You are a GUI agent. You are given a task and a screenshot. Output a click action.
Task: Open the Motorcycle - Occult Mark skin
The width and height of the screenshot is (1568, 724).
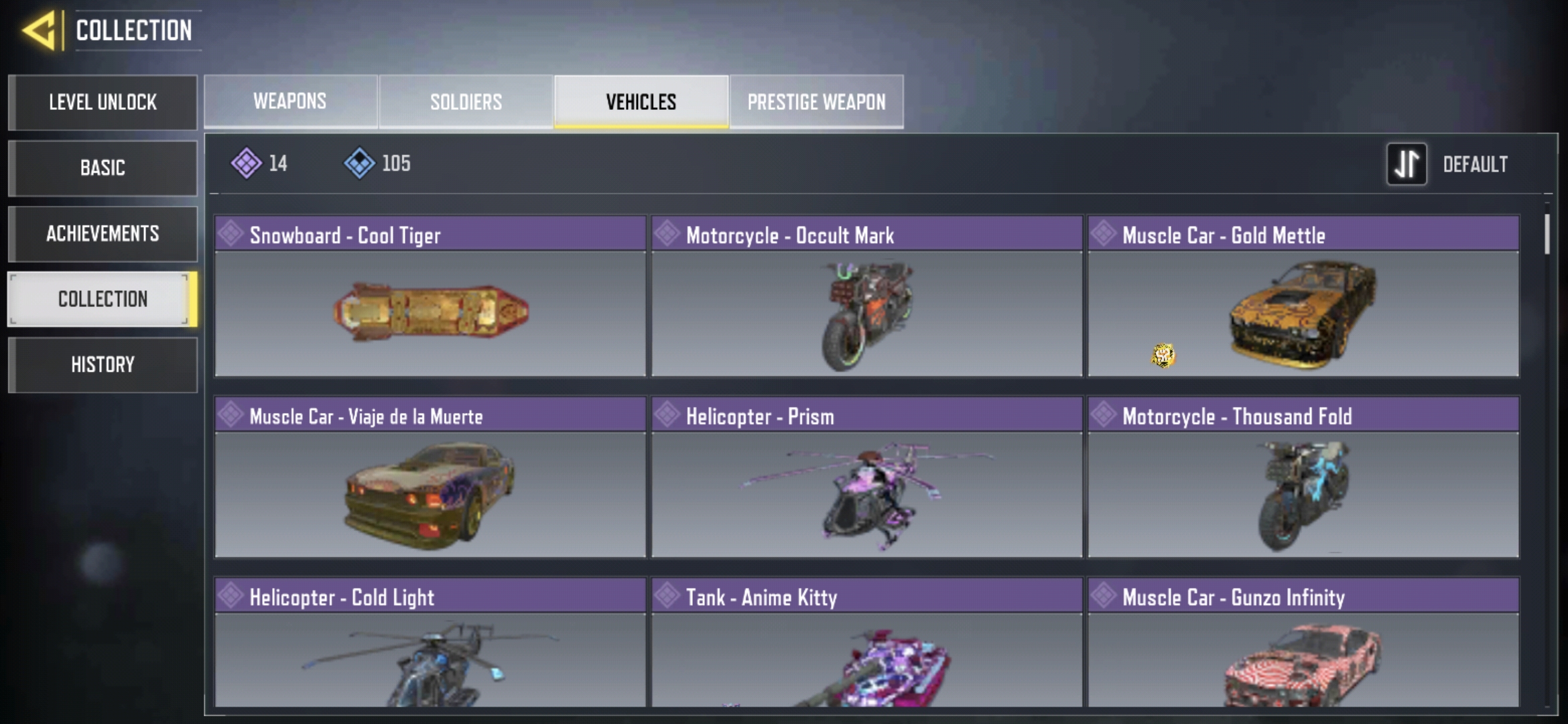pyautogui.click(x=866, y=296)
